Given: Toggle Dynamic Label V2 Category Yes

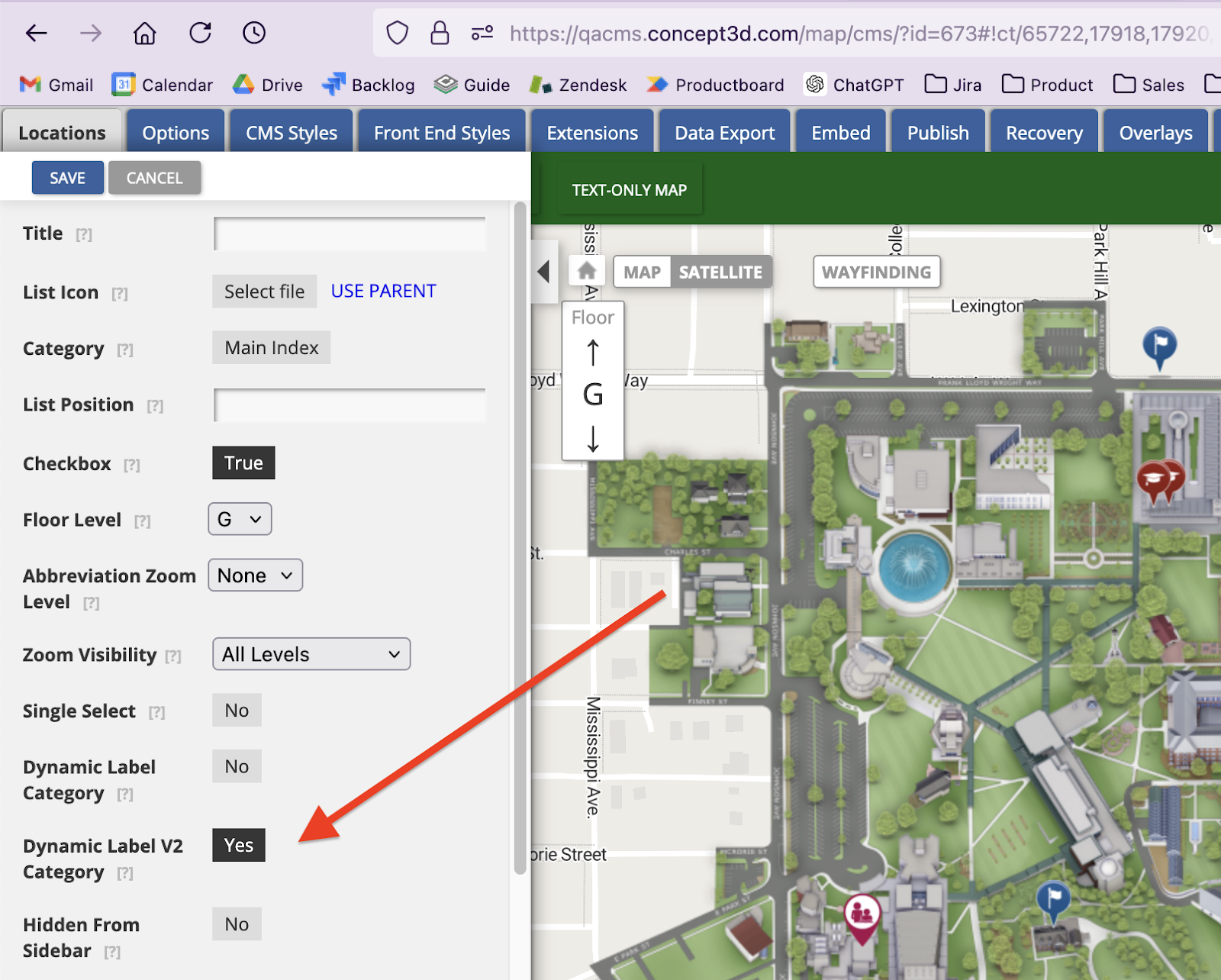Looking at the screenshot, I should 239,846.
